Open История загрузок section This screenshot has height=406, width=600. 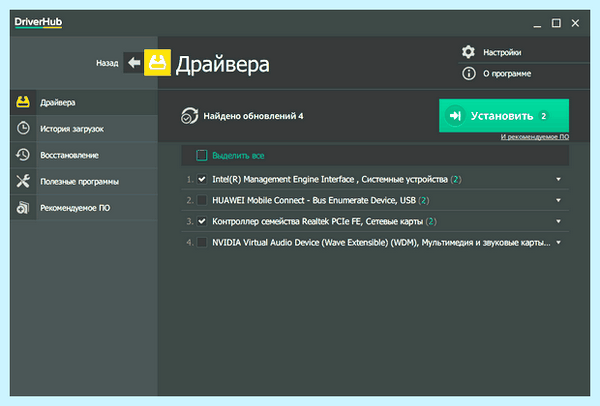[x=84, y=129]
